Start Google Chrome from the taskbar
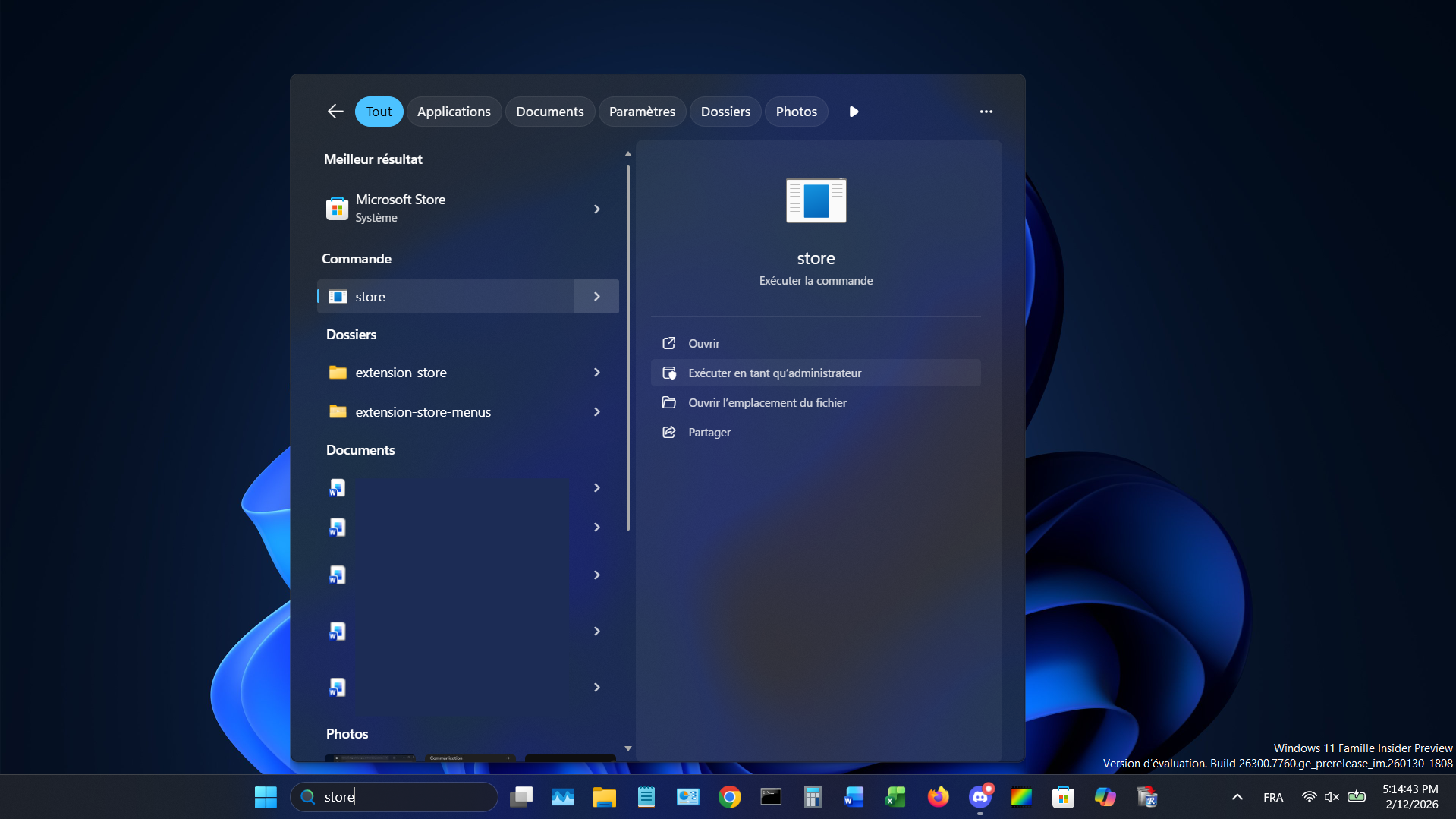The image size is (1456, 819). [729, 796]
